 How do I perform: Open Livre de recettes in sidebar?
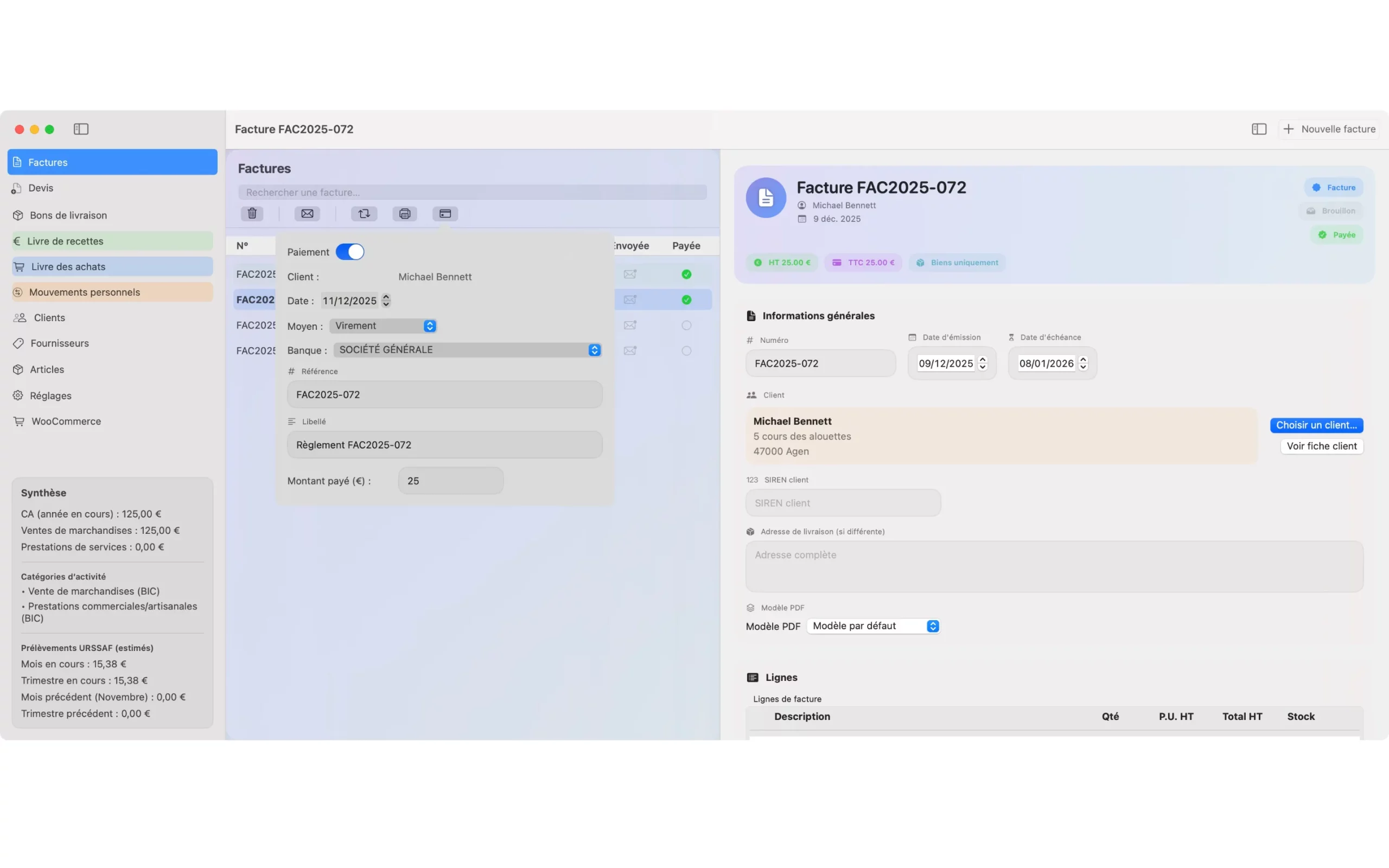point(66,241)
